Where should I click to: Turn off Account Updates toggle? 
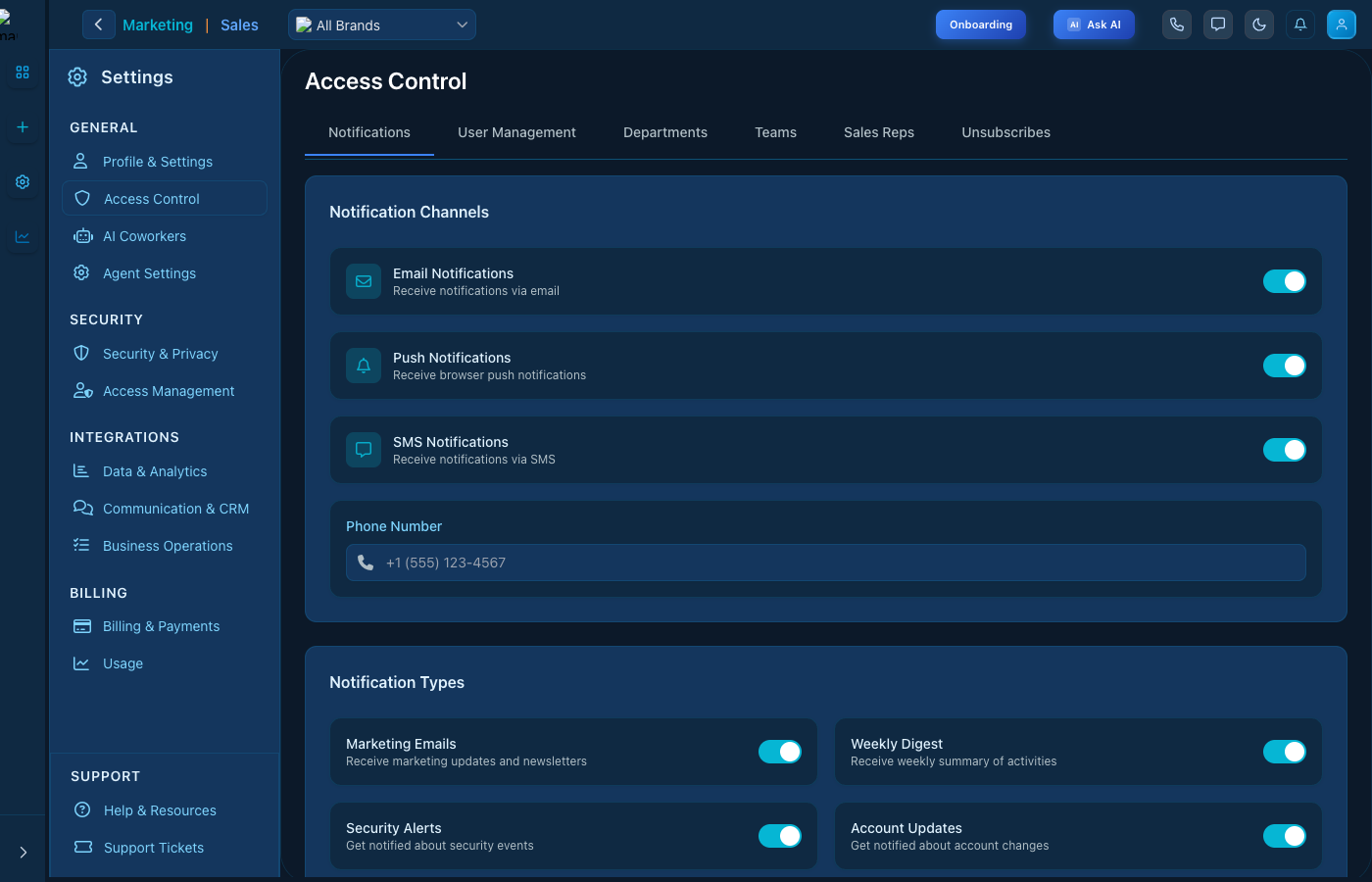point(1285,836)
